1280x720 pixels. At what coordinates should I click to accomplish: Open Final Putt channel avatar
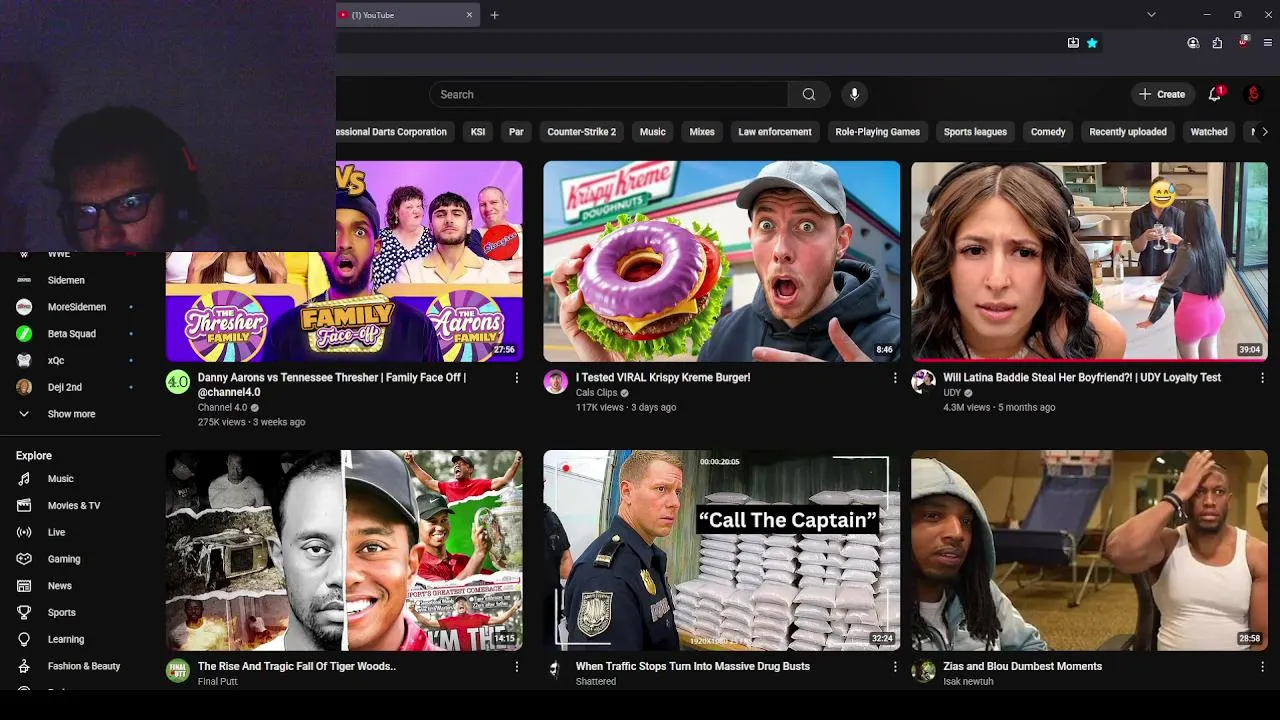click(x=178, y=671)
